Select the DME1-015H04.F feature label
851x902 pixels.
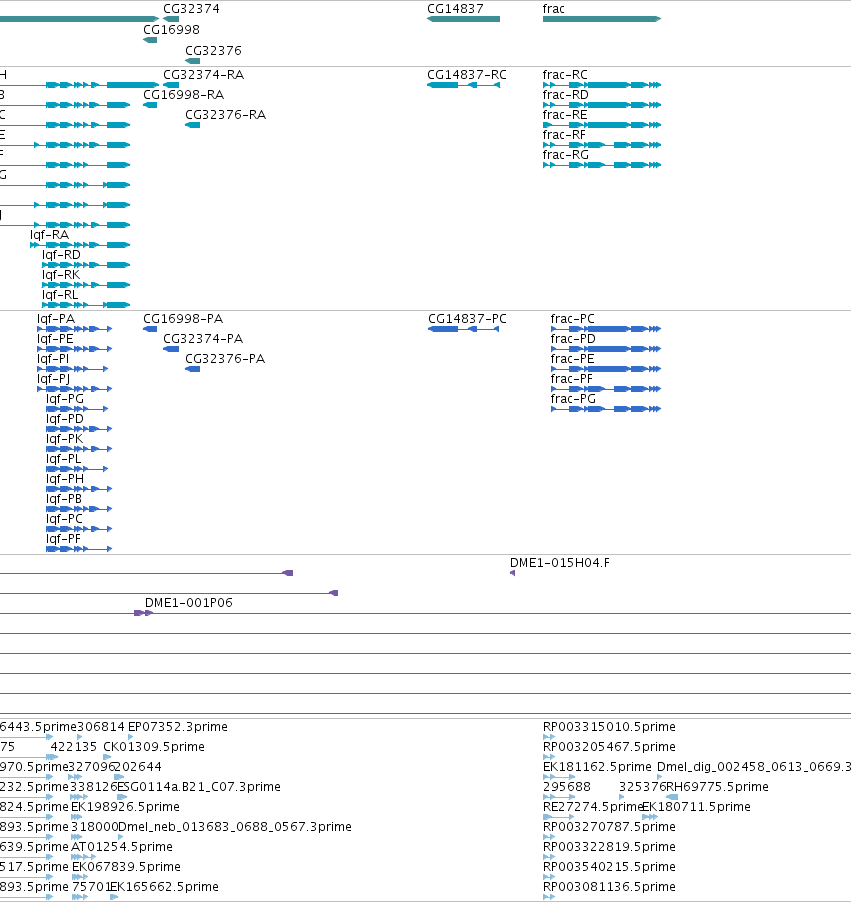(x=560, y=563)
